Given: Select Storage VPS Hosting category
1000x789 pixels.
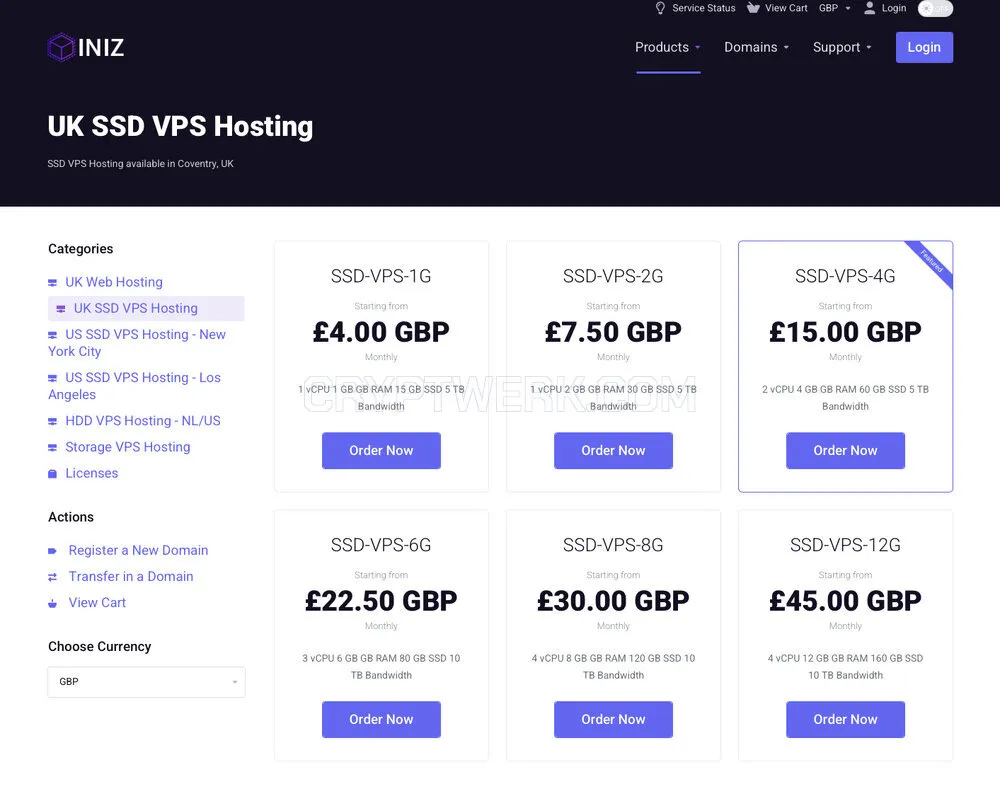Looking at the screenshot, I should coord(128,447).
